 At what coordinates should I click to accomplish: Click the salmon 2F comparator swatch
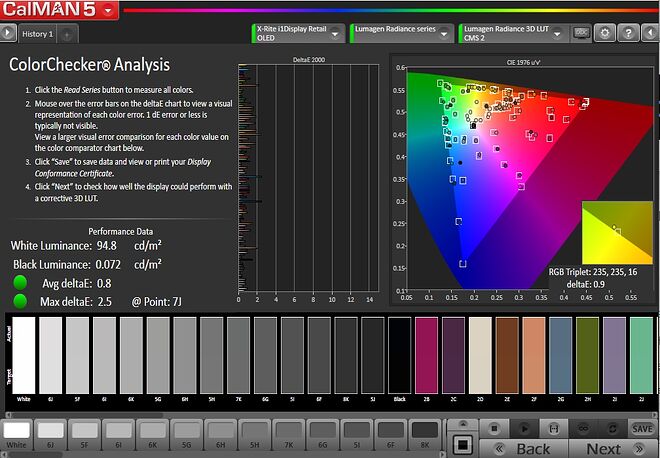tap(534, 355)
